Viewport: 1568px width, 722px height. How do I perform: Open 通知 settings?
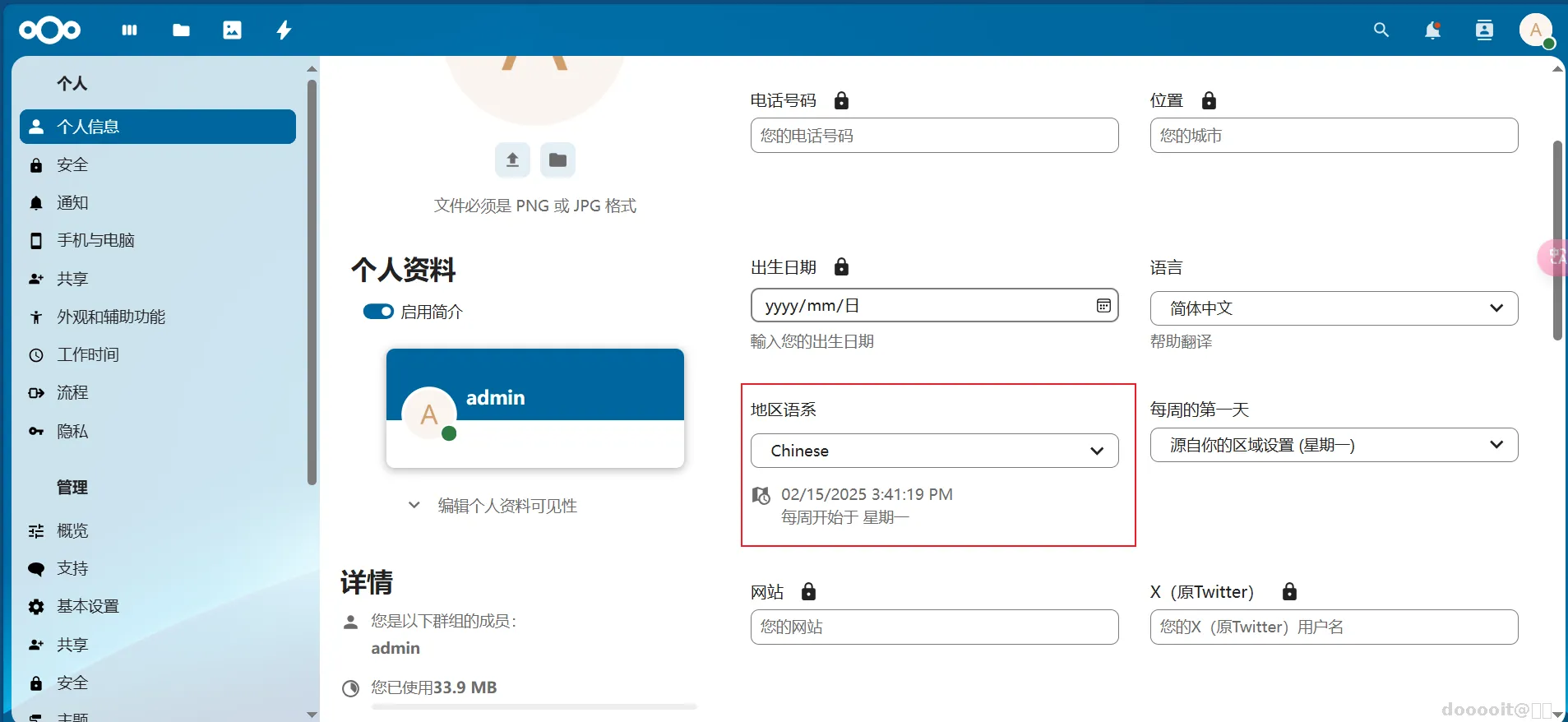click(158, 202)
